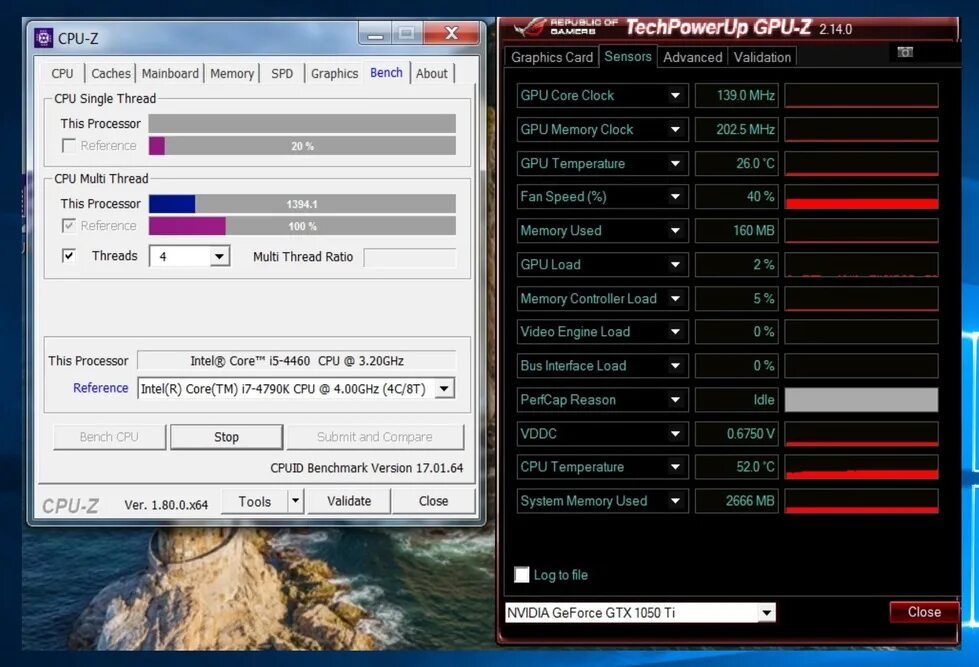Open the Reference processor dropdown
Image resolution: width=979 pixels, height=667 pixels.
click(444, 388)
